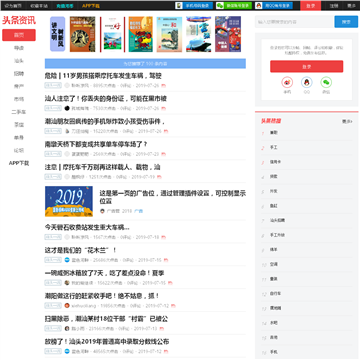The width and height of the screenshot is (360, 360).
Task: Click author avatar under '村霸' headline
Action: (x=67, y=328)
